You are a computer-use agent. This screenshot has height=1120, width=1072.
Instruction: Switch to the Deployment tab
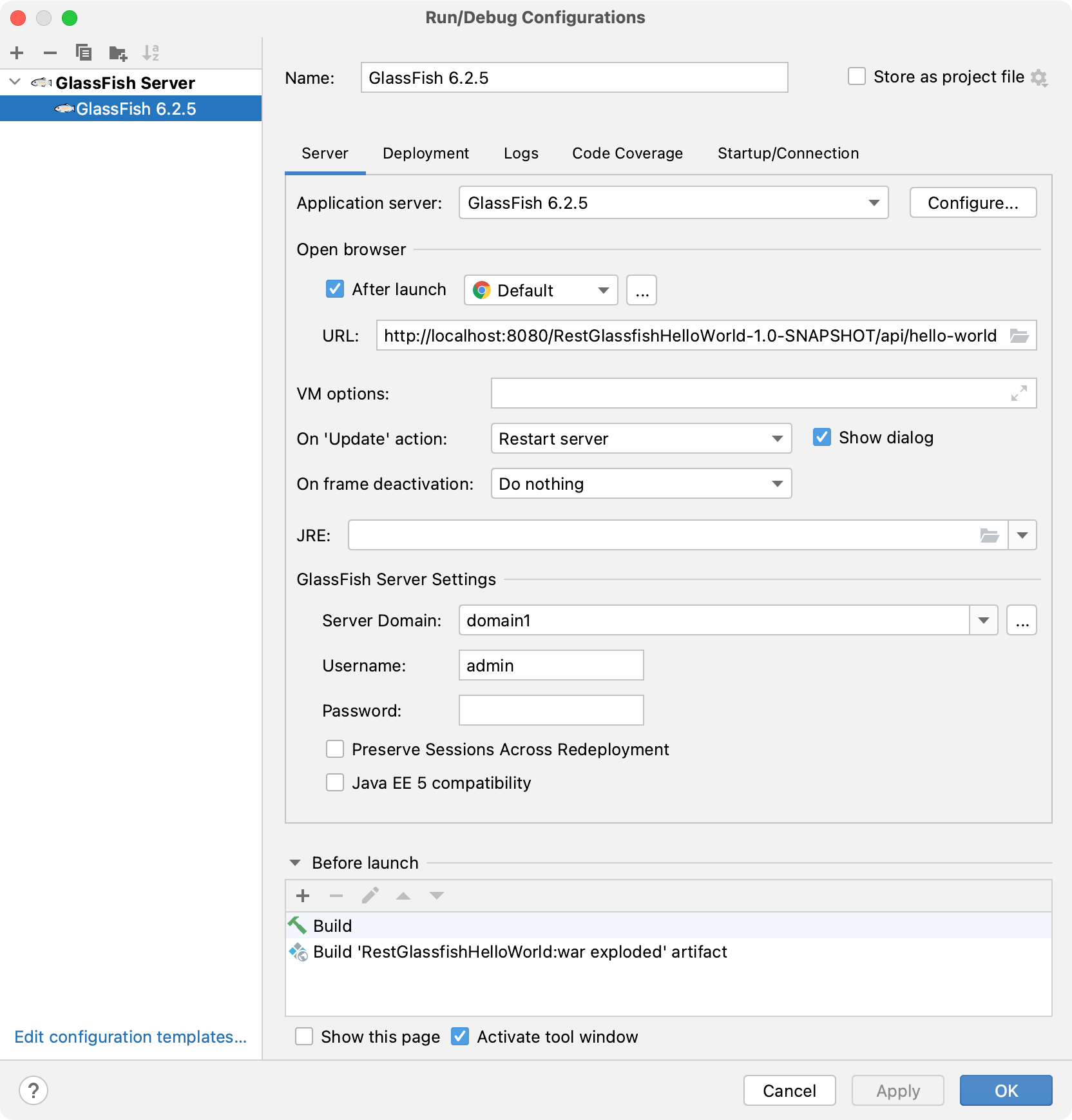click(426, 153)
